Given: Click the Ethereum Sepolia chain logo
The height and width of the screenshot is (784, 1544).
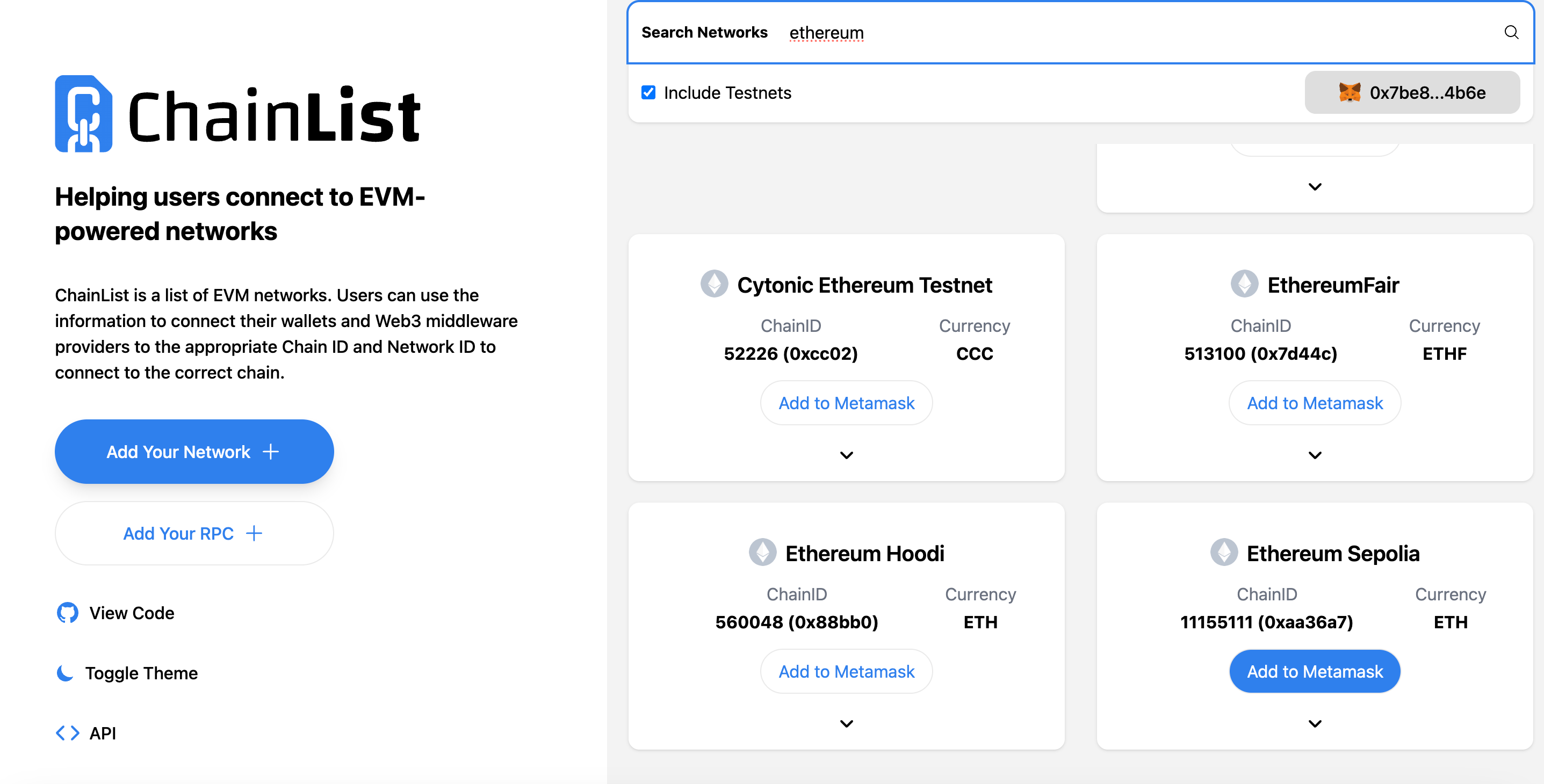Looking at the screenshot, I should click(x=1223, y=552).
